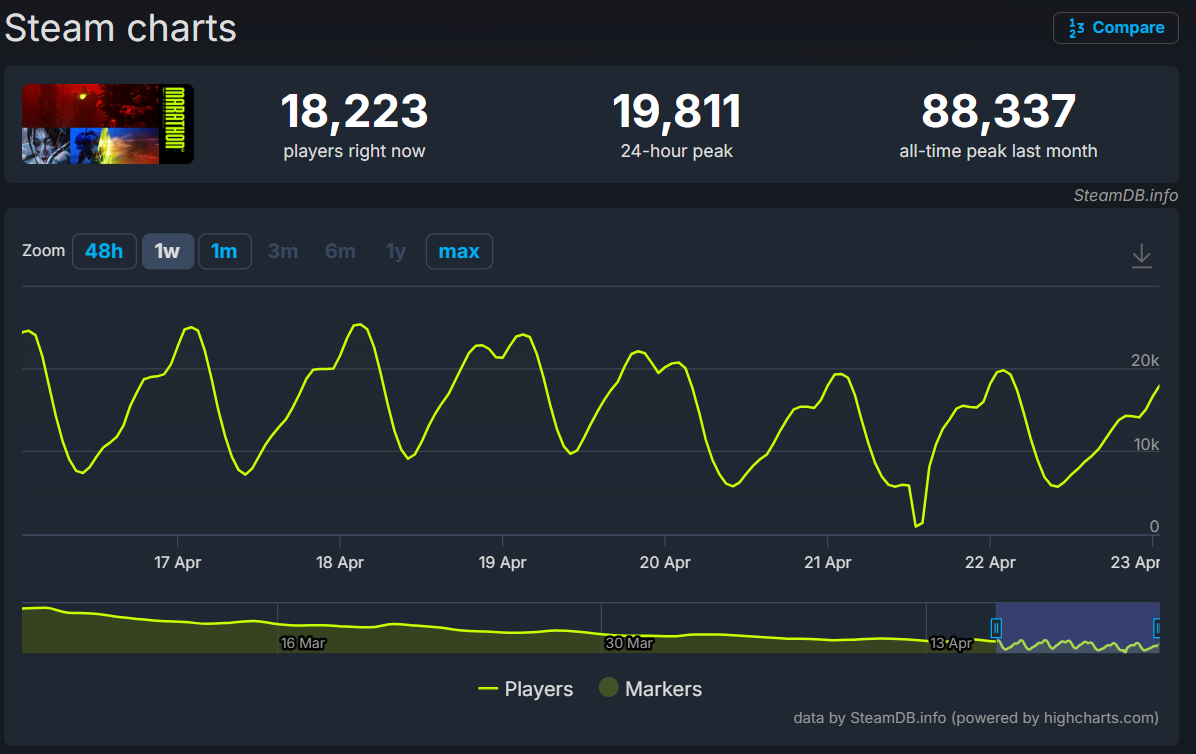1196x754 pixels.
Task: Download chart data via the download arrow icon
Action: coord(1141,255)
